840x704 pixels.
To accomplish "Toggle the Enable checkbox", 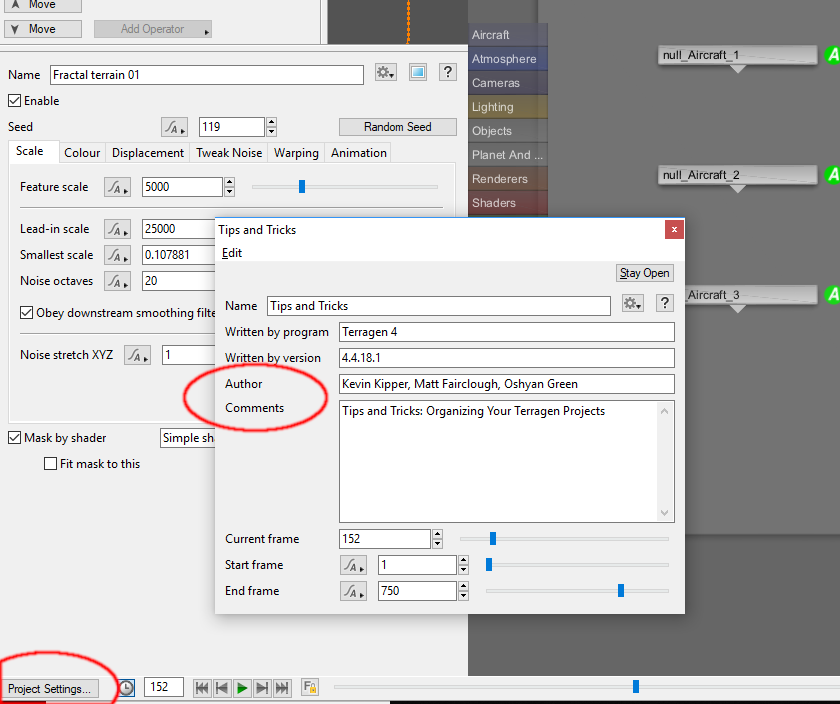I will pos(14,101).
